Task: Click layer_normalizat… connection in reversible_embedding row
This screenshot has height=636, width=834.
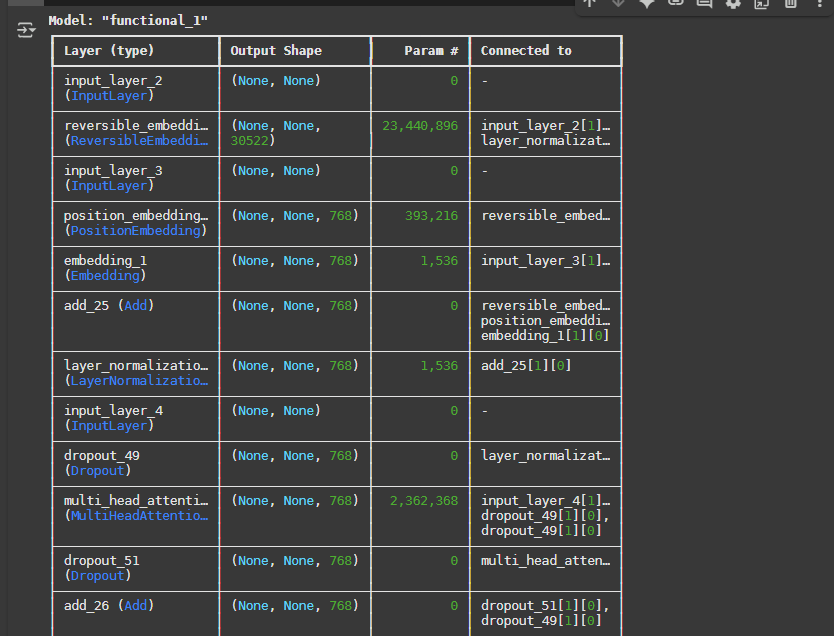Action: pos(546,141)
